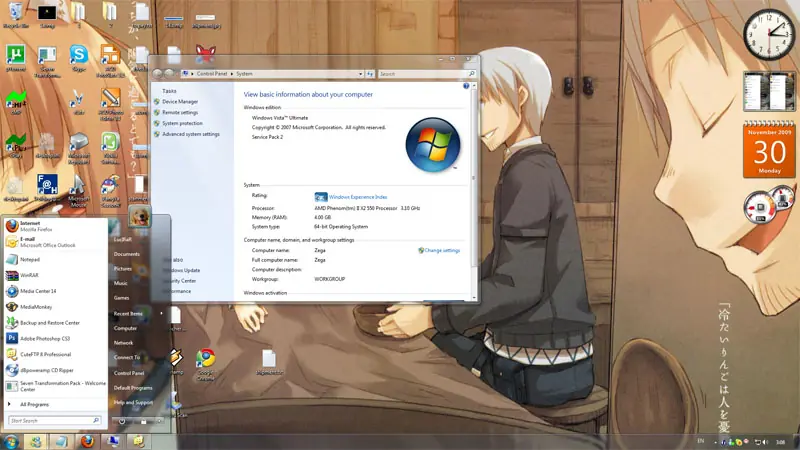
Task: Click the help question mark icon in System window
Action: coord(466,86)
